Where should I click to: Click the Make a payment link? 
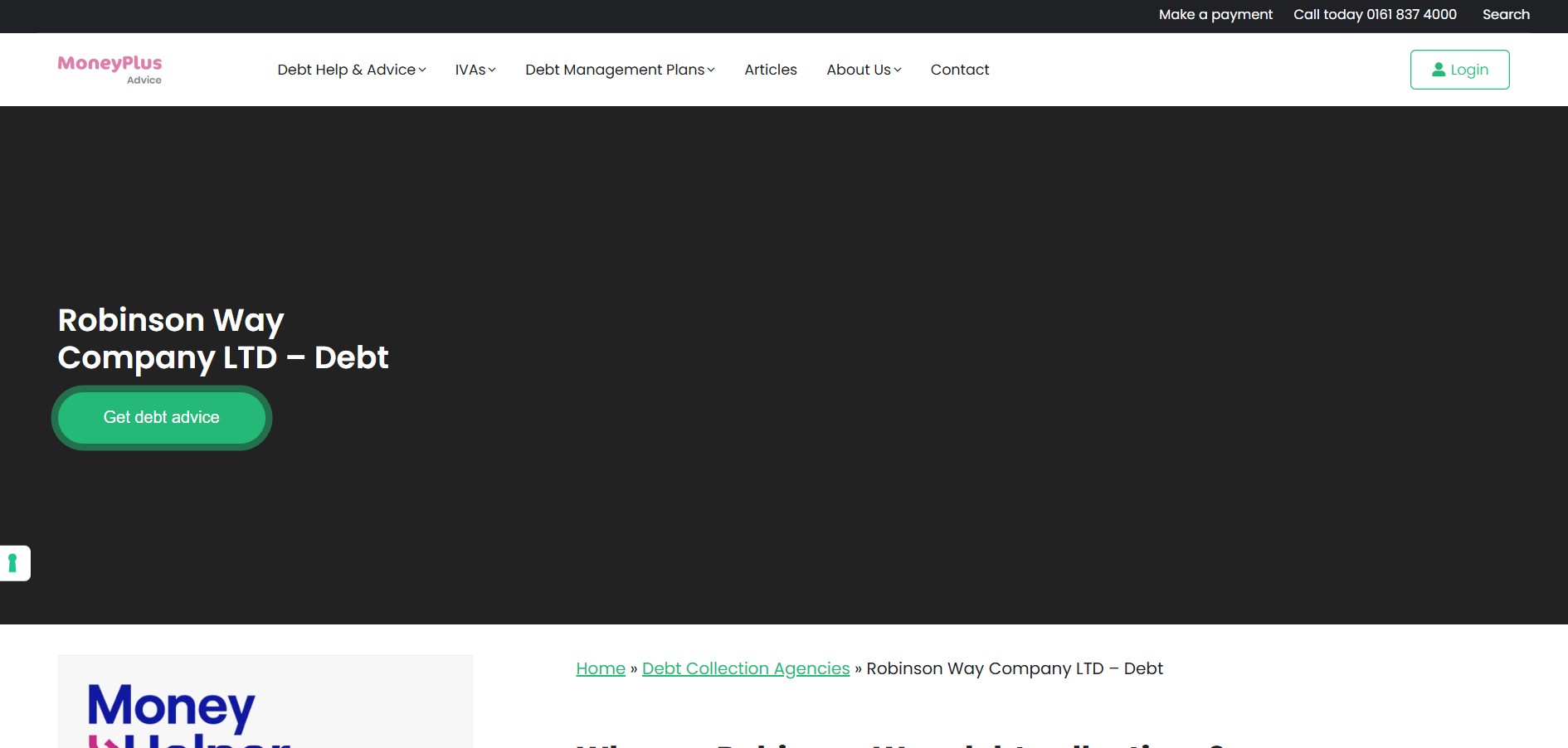click(1215, 15)
